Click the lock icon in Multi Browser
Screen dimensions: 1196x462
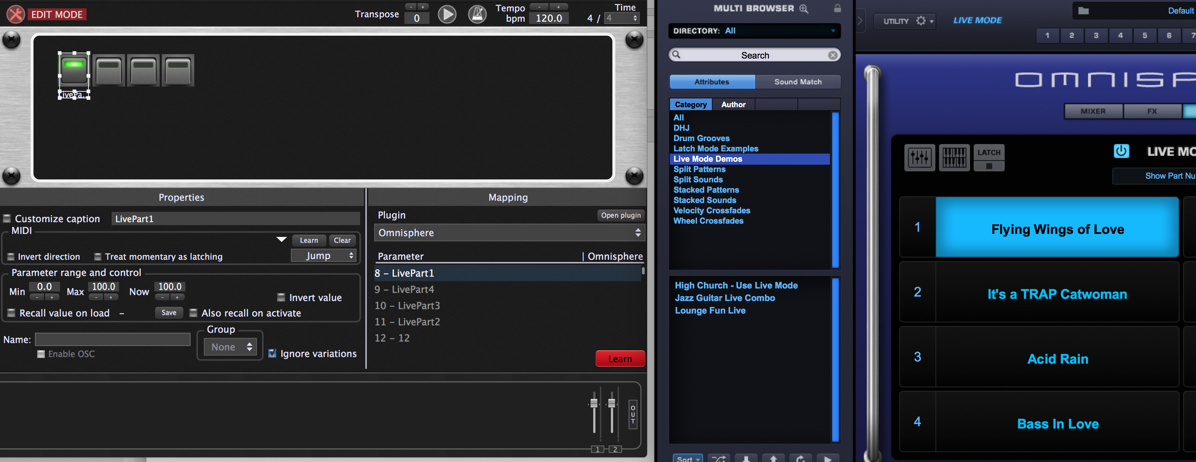(x=838, y=8)
